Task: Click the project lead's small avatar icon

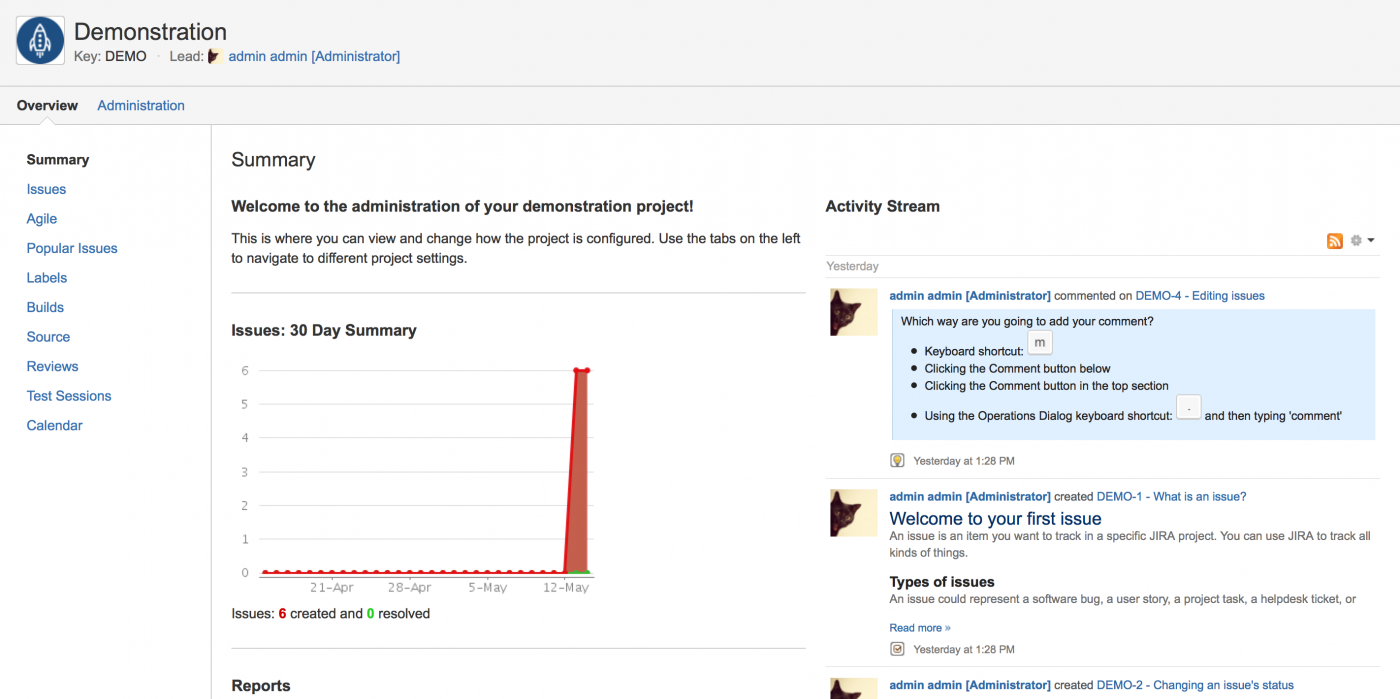Action: (x=215, y=57)
